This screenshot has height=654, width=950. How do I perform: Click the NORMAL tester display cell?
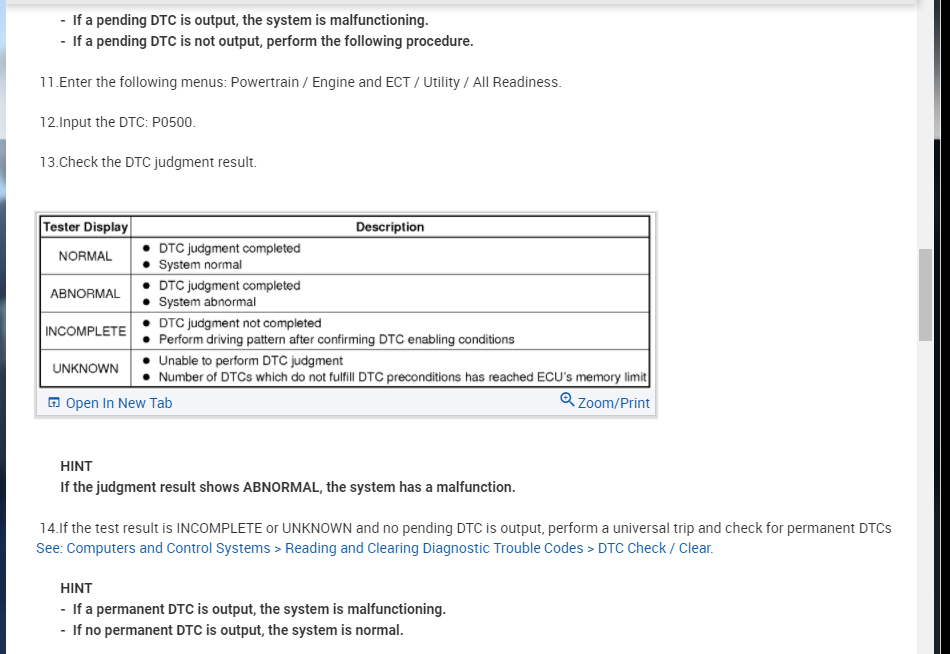pos(85,256)
